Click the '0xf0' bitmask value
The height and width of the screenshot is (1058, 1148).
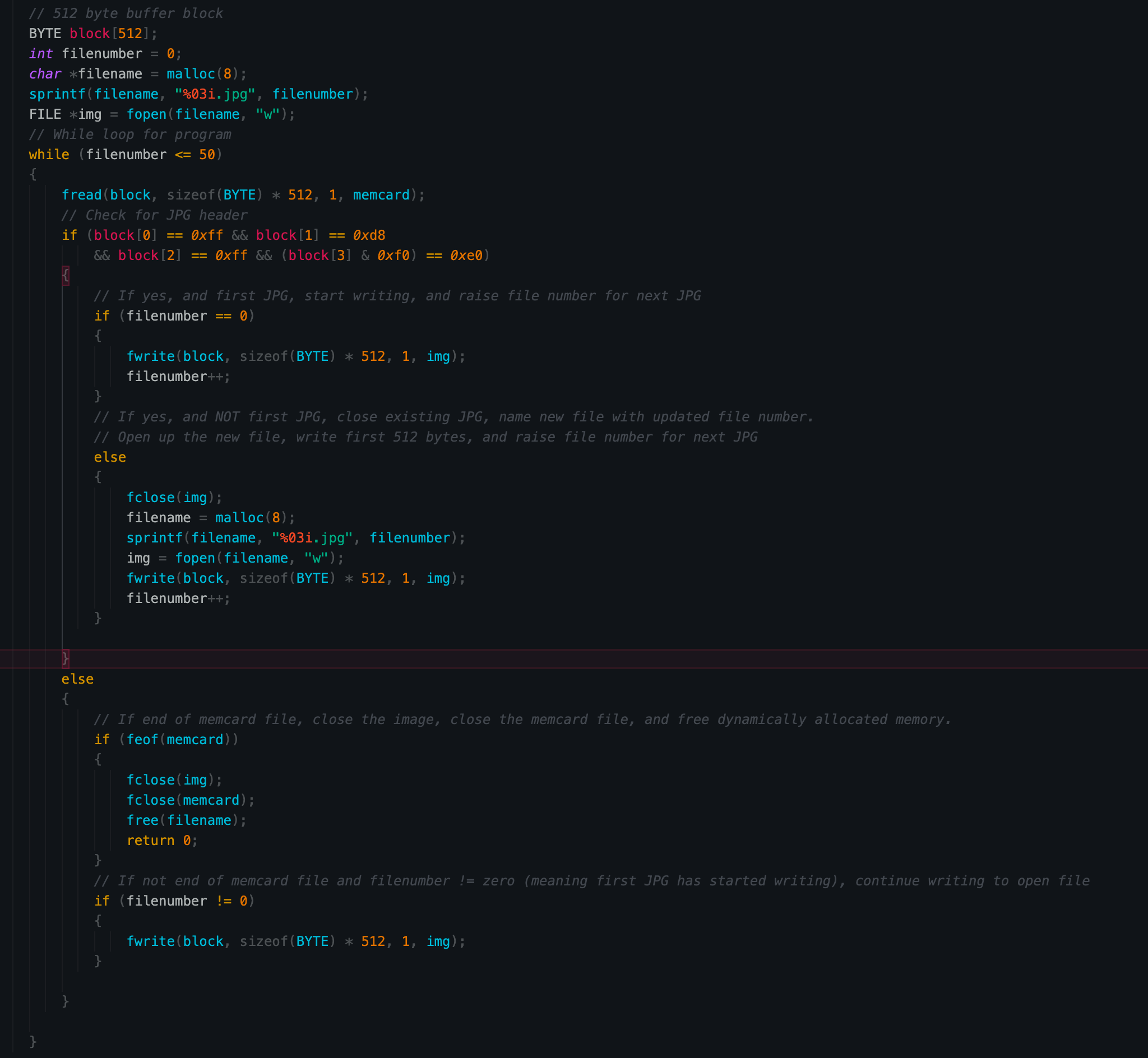coord(393,256)
